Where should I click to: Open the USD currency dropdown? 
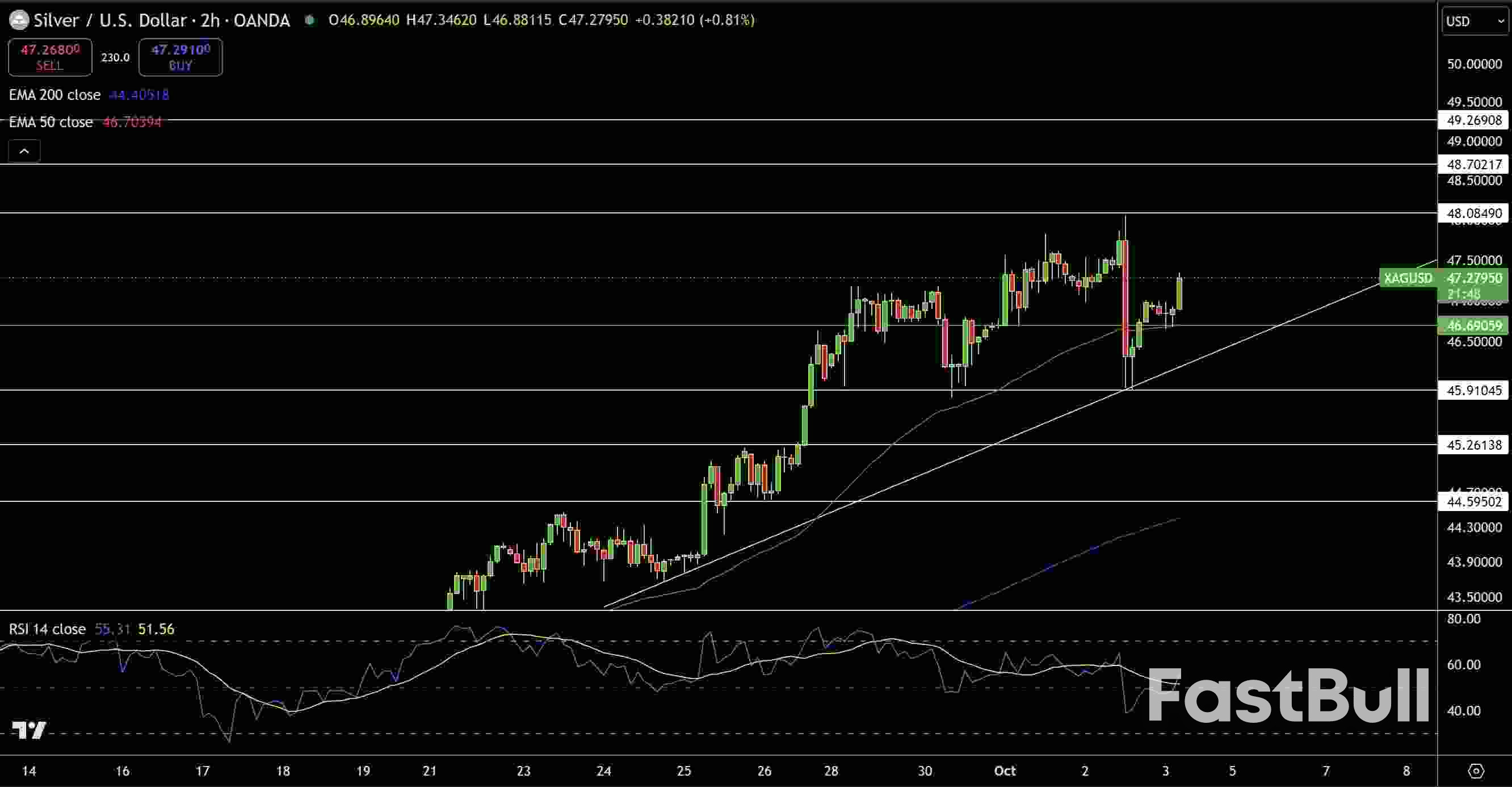1473,20
